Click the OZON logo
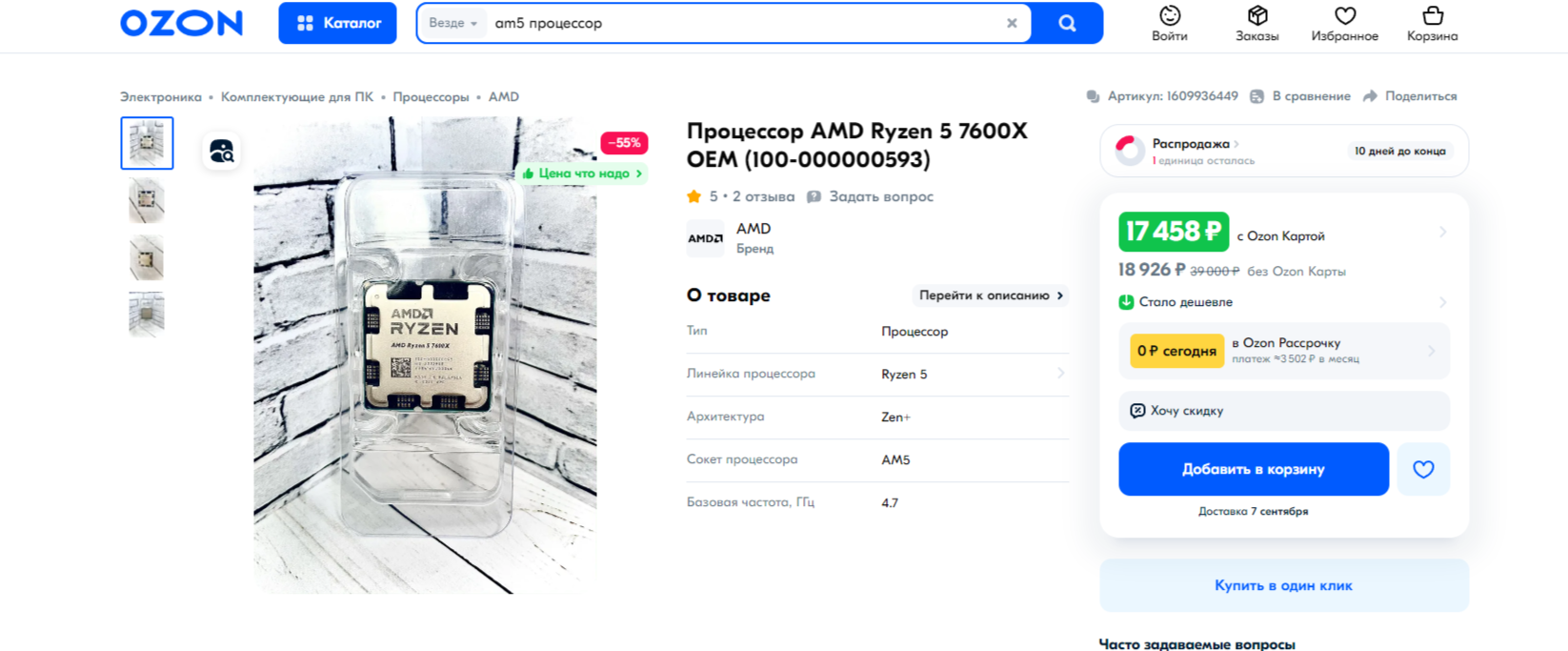The width and height of the screenshot is (1568, 651). pos(181,23)
